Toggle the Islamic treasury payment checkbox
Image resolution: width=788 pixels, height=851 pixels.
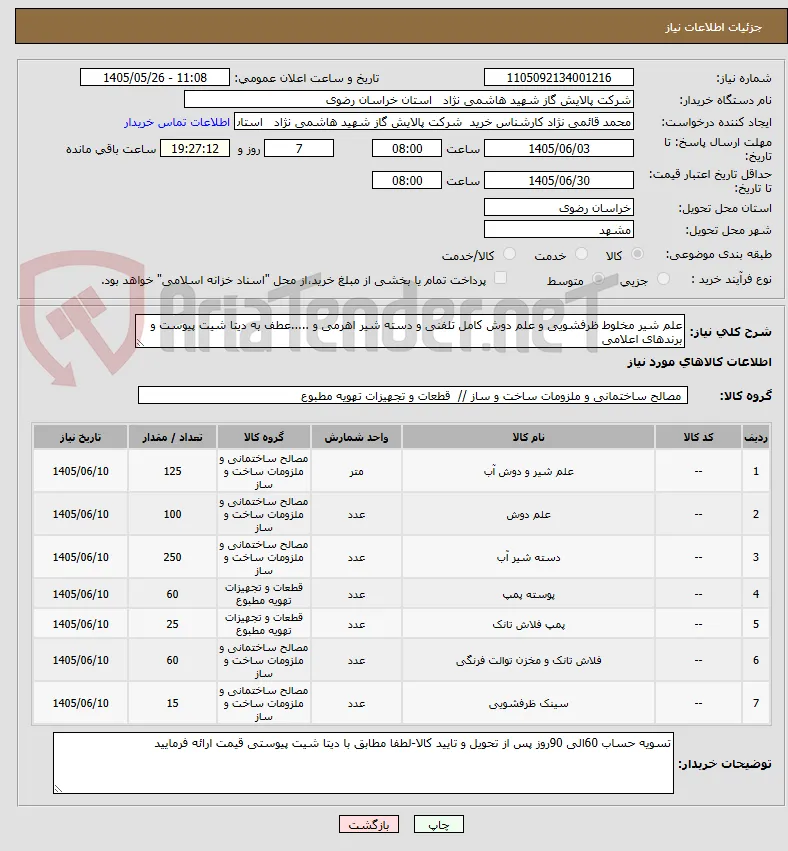click(500, 277)
